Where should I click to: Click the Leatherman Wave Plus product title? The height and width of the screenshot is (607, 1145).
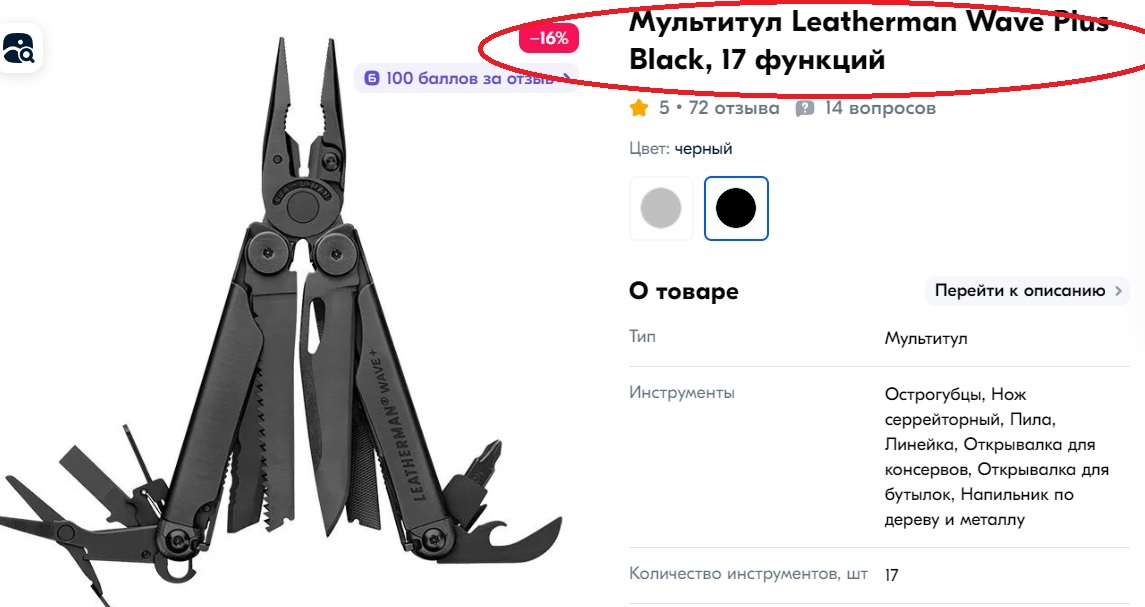point(869,40)
